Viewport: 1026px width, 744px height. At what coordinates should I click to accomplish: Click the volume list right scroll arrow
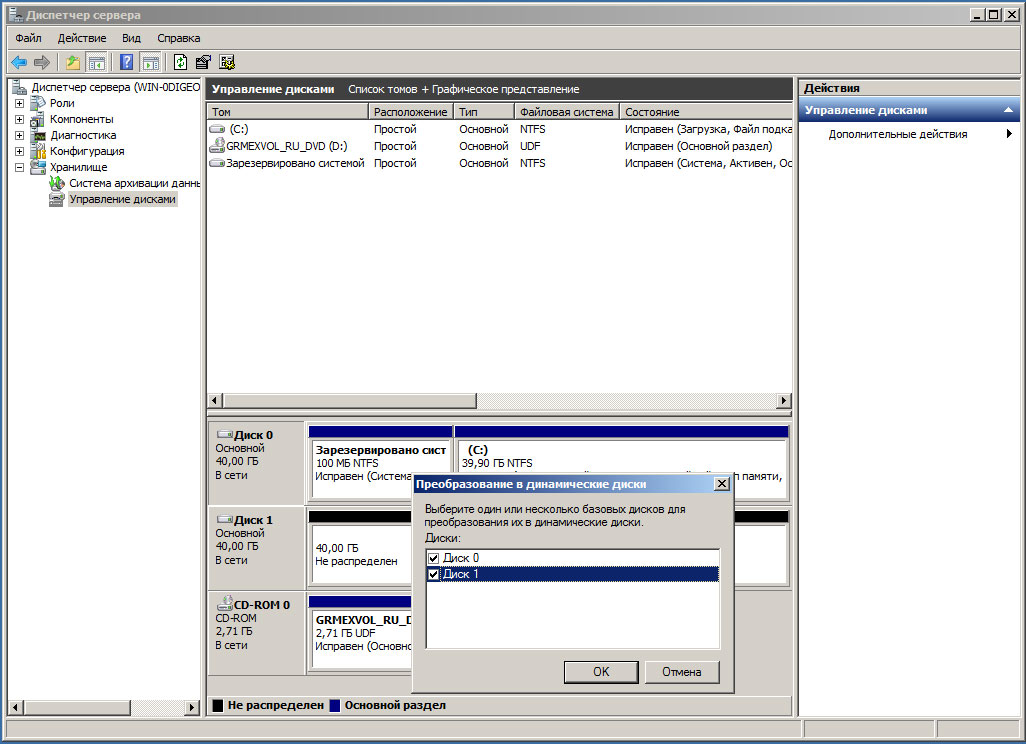tap(783, 400)
